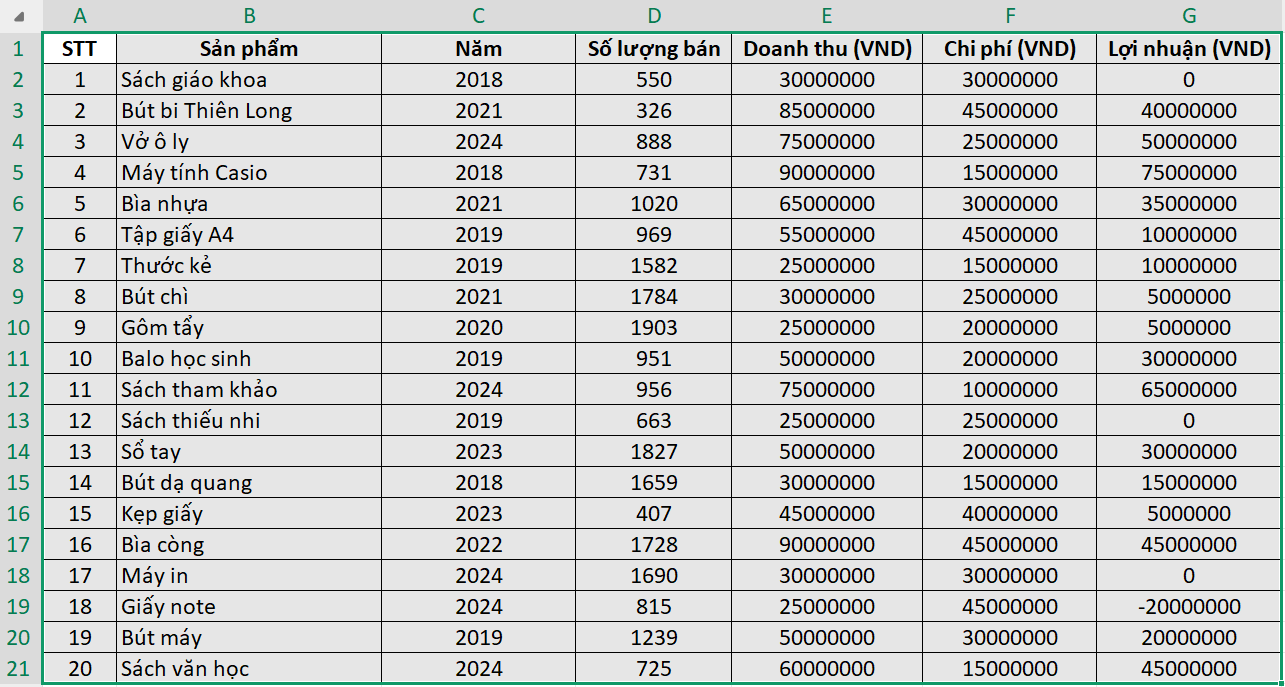Click profit cell 35000000
The image size is (1285, 687).
point(1189,204)
